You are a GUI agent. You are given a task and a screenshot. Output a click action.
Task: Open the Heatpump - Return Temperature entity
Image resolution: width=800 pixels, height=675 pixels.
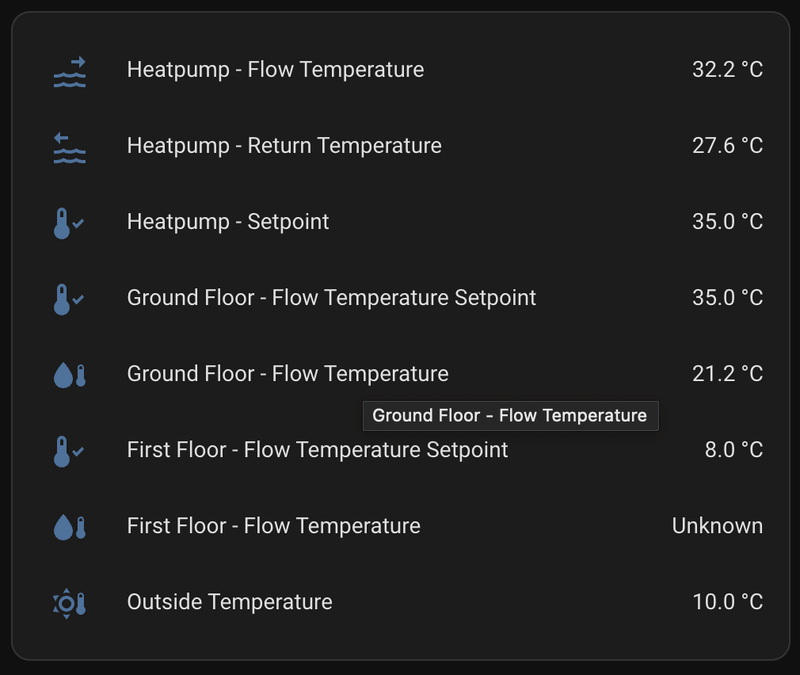(284, 146)
